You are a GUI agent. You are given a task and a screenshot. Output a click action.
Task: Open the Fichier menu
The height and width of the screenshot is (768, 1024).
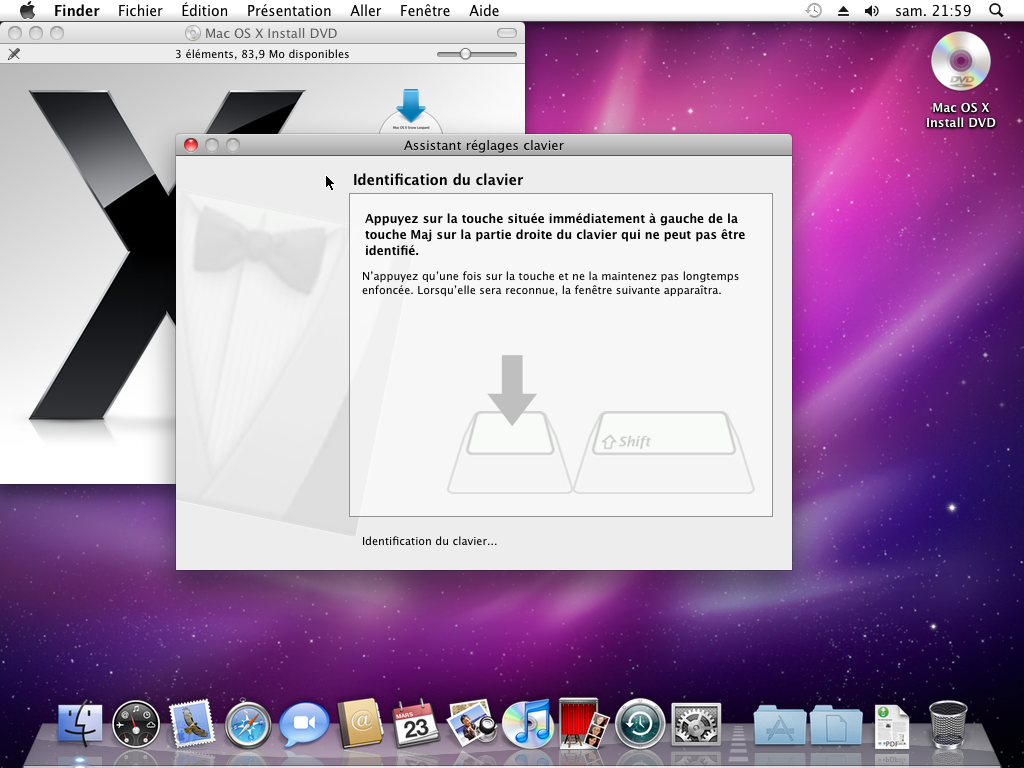click(x=140, y=10)
